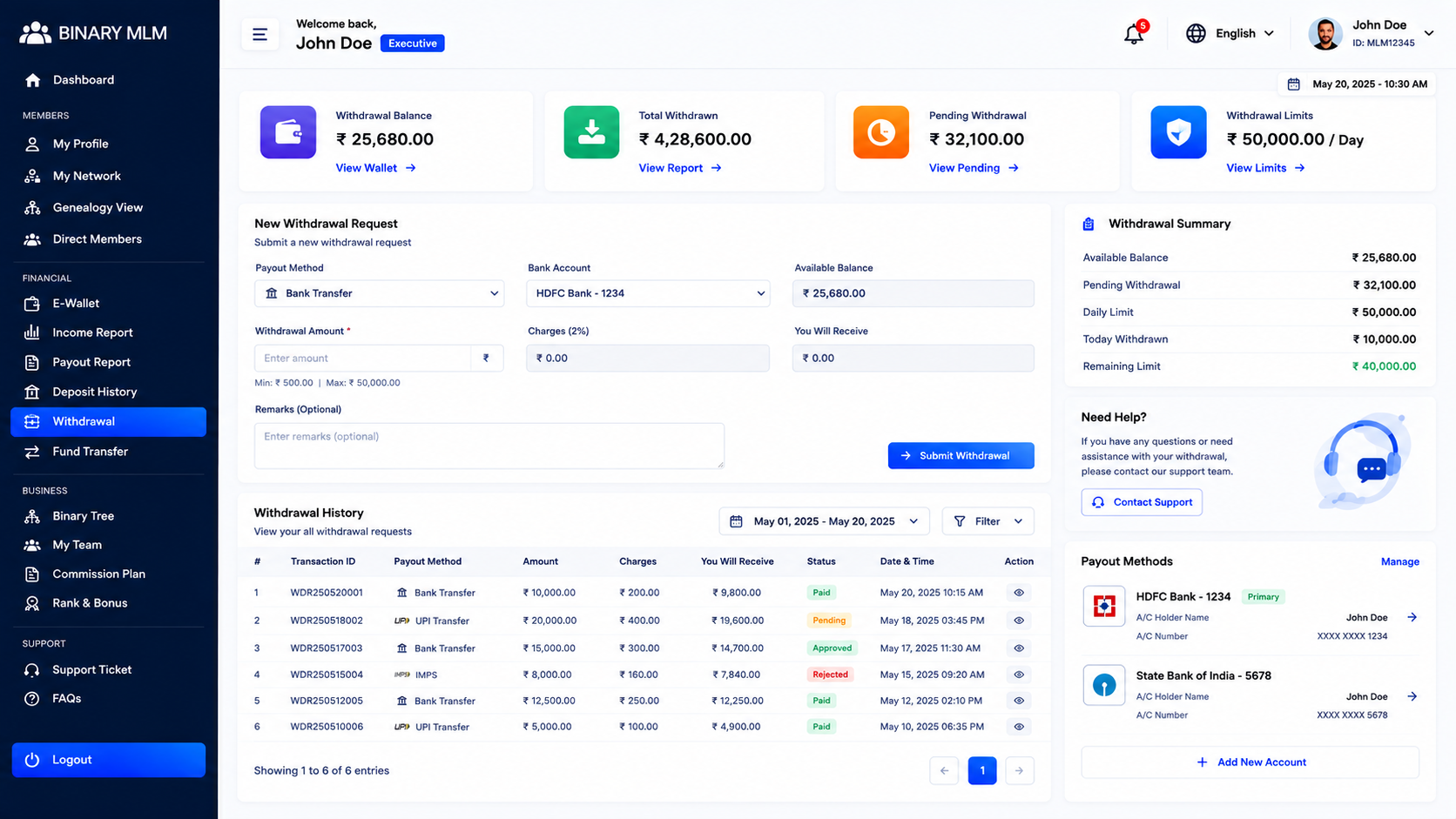View details of transaction WDR250517003
This screenshot has width=1456, height=819.
(1019, 648)
